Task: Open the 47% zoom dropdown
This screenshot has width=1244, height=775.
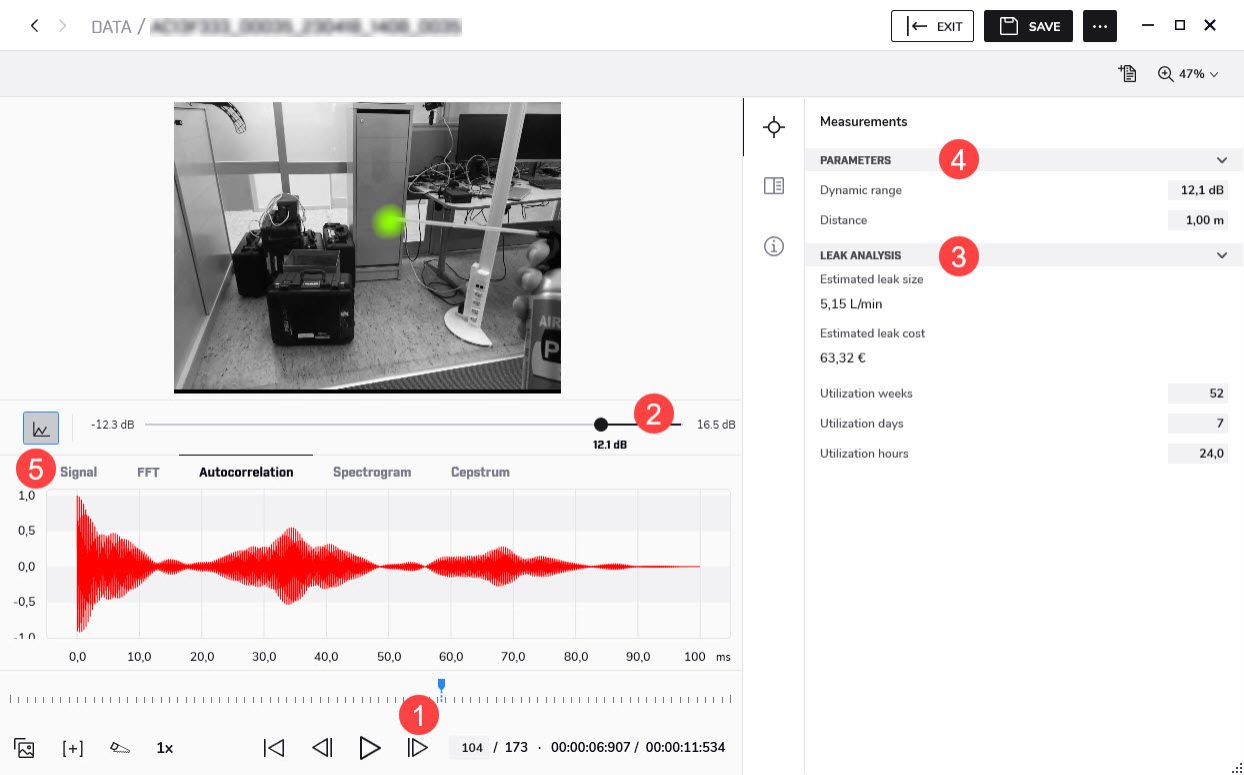Action: coord(1189,74)
